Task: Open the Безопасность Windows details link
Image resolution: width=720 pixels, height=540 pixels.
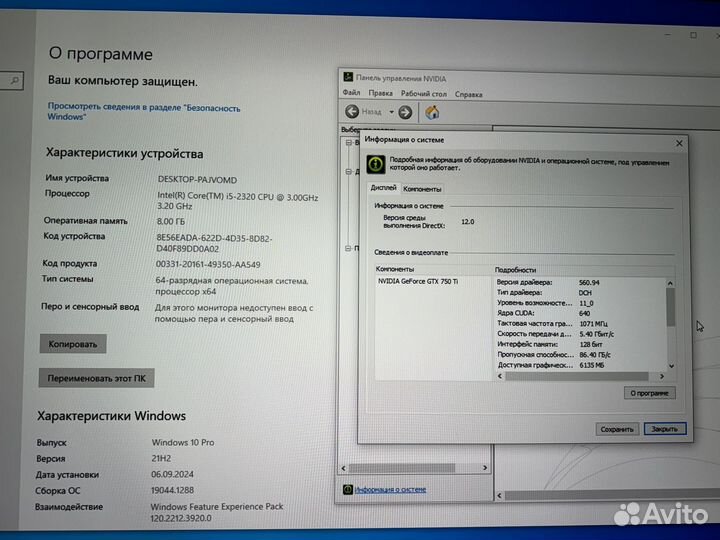Action: (143, 112)
